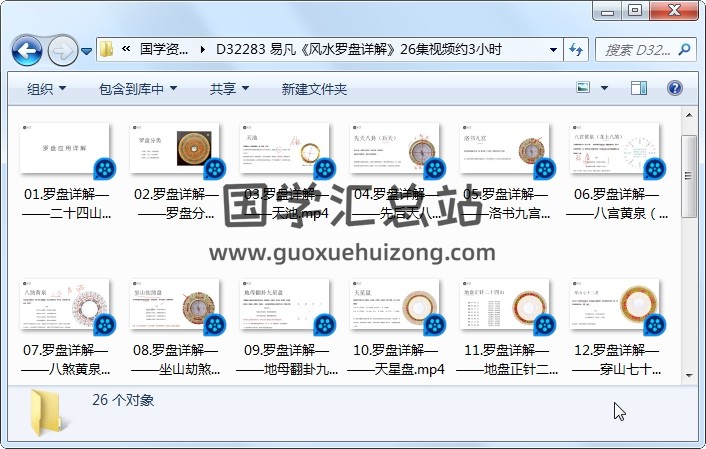Viewport: 706px width, 449px height.
Task: Click the Forward navigation arrow
Action: [63, 50]
